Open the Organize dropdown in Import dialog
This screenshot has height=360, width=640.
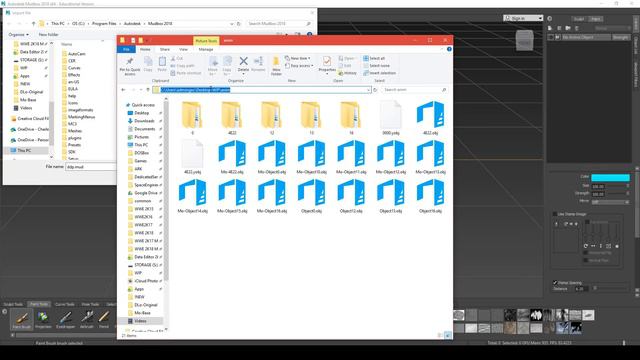tap(18, 35)
